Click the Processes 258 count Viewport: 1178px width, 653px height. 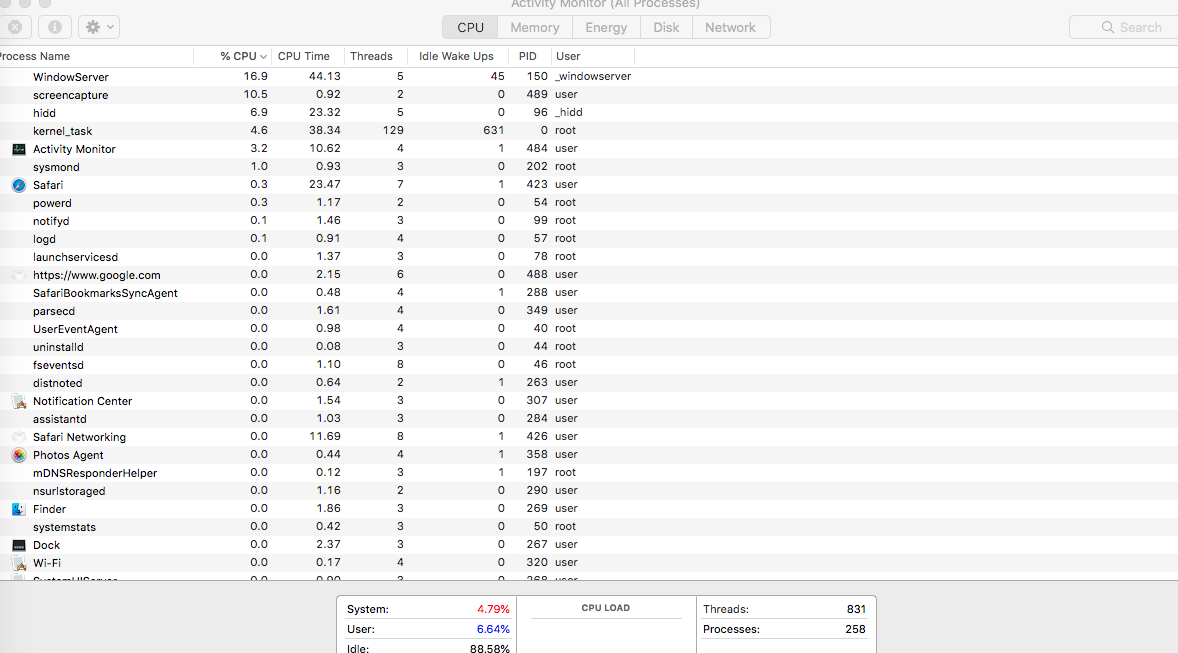point(855,630)
